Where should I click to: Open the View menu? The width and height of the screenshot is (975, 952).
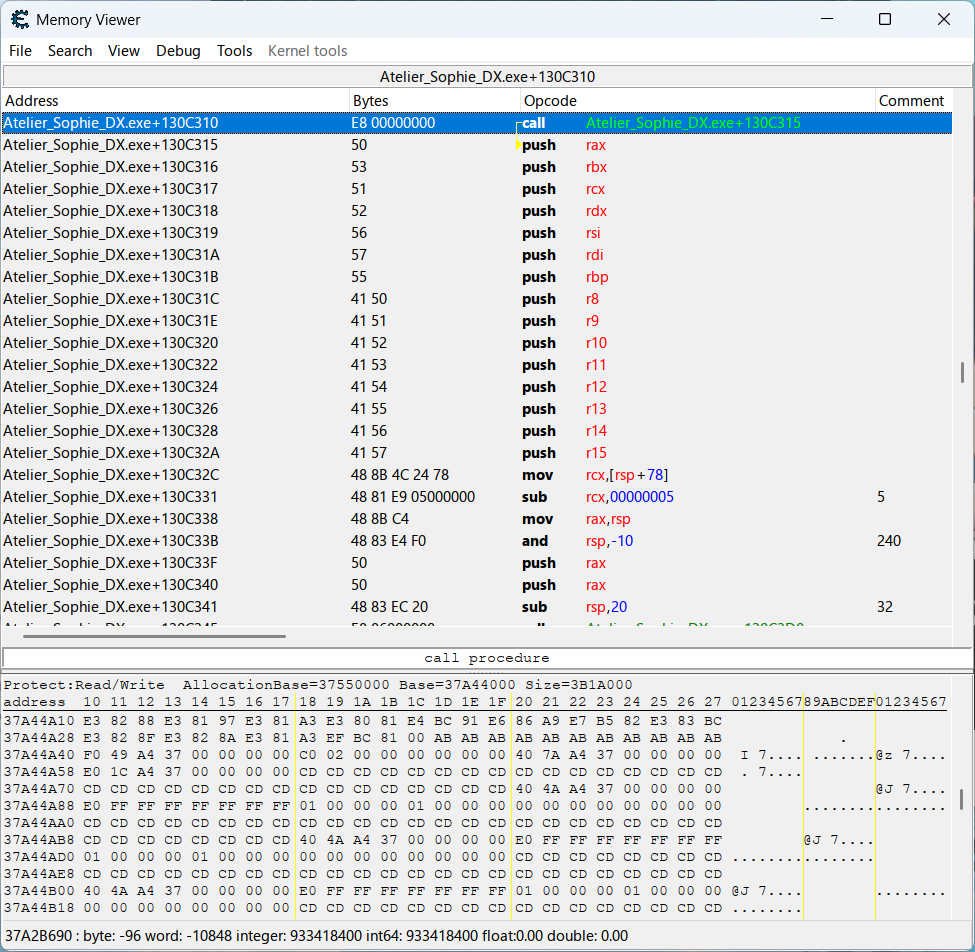point(124,51)
